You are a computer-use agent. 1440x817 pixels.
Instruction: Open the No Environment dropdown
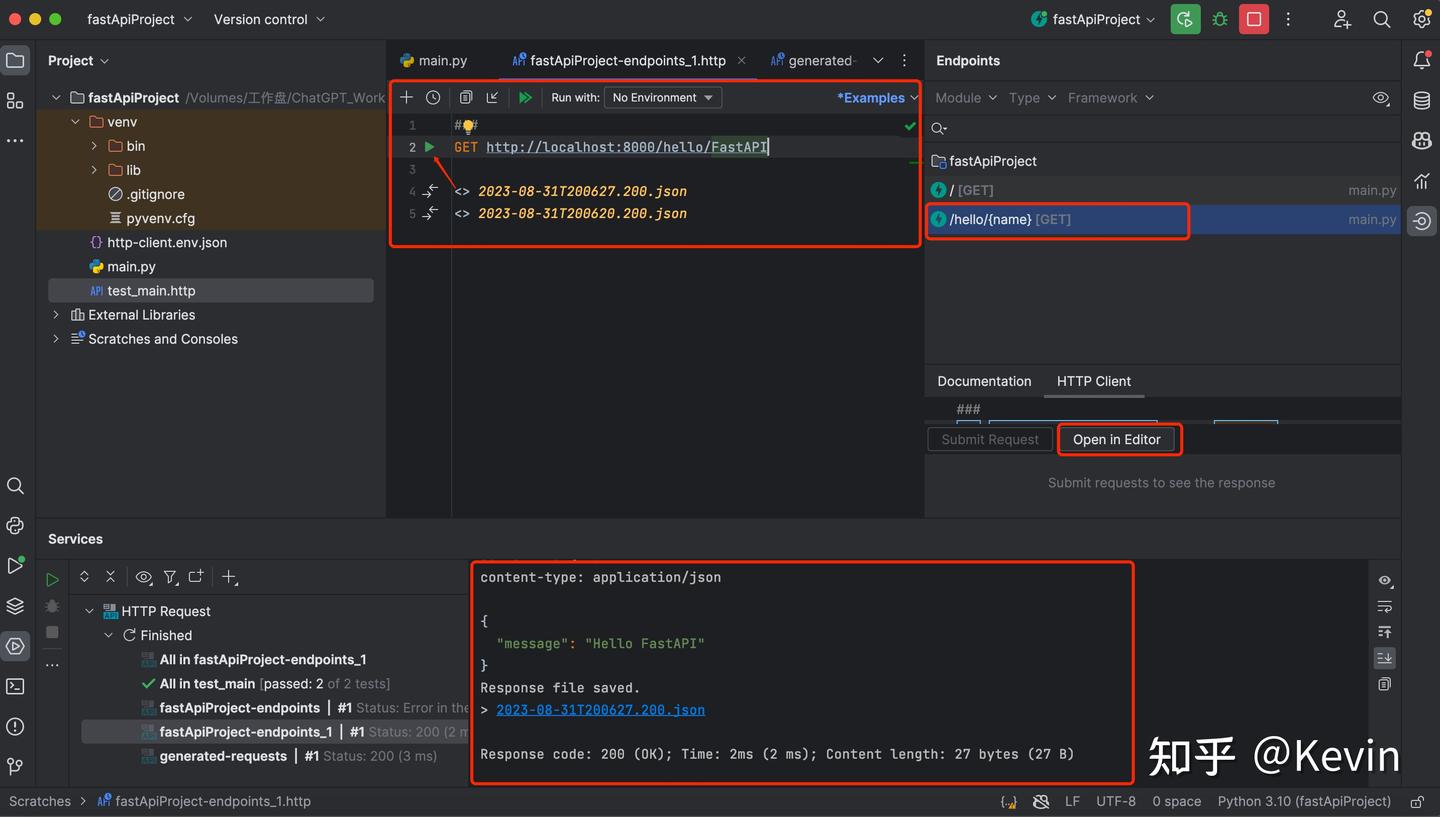pyautogui.click(x=662, y=97)
